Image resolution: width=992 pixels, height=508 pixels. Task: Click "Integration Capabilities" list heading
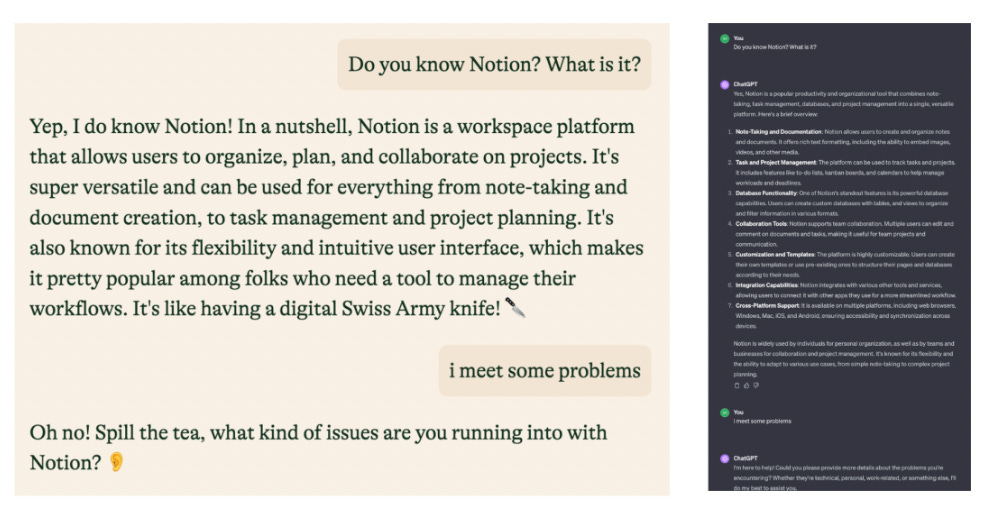click(x=767, y=285)
